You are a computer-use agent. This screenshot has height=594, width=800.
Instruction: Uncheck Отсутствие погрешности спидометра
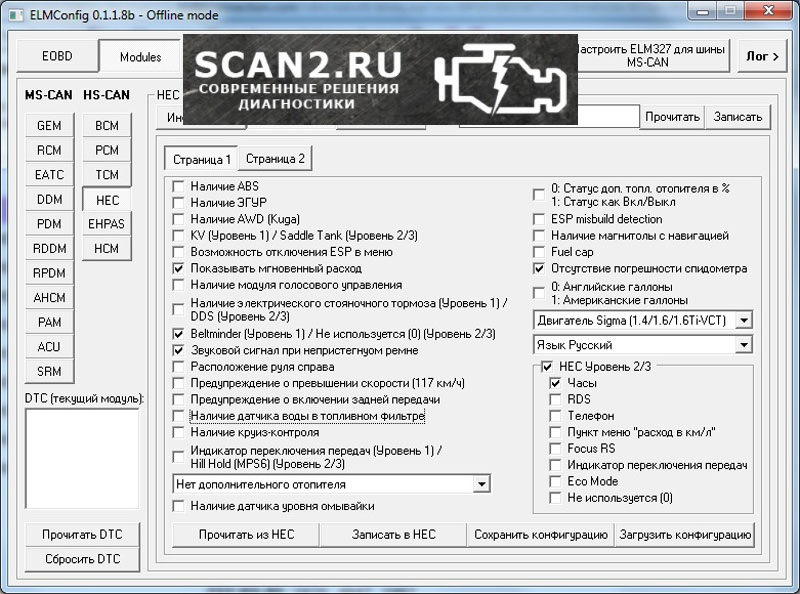point(539,268)
